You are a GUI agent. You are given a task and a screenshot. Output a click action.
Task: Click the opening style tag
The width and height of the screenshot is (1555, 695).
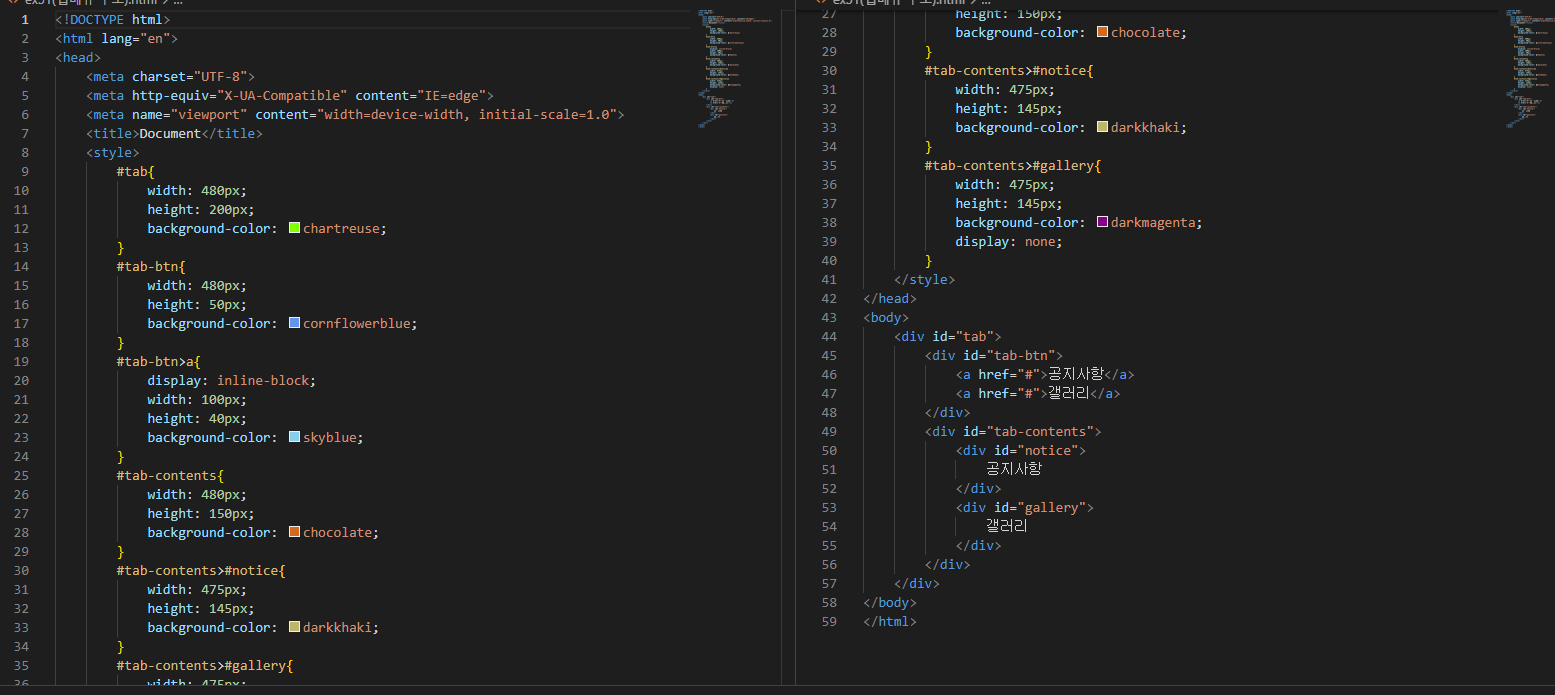click(x=113, y=152)
